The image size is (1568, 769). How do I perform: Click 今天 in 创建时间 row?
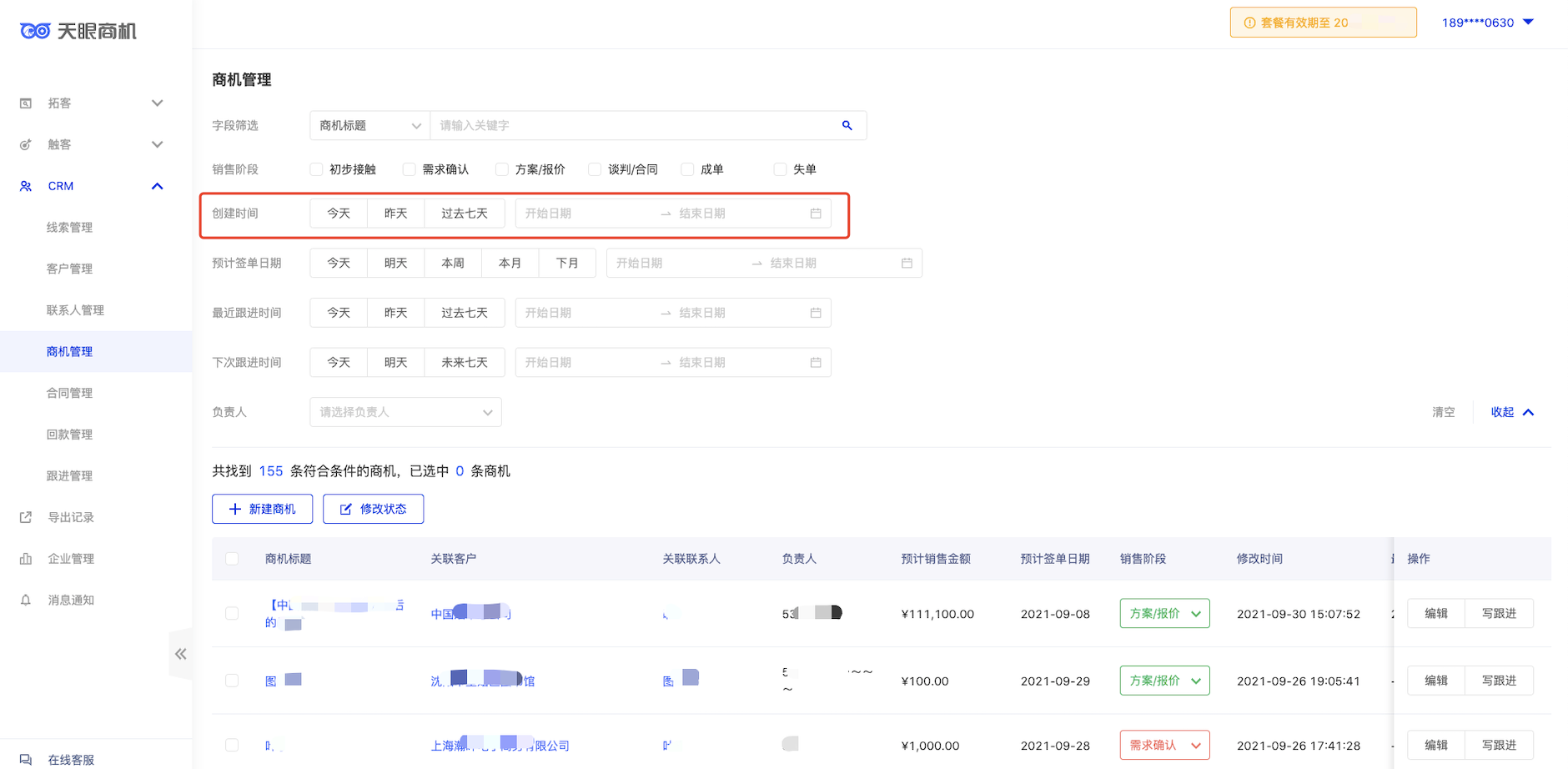pos(339,214)
